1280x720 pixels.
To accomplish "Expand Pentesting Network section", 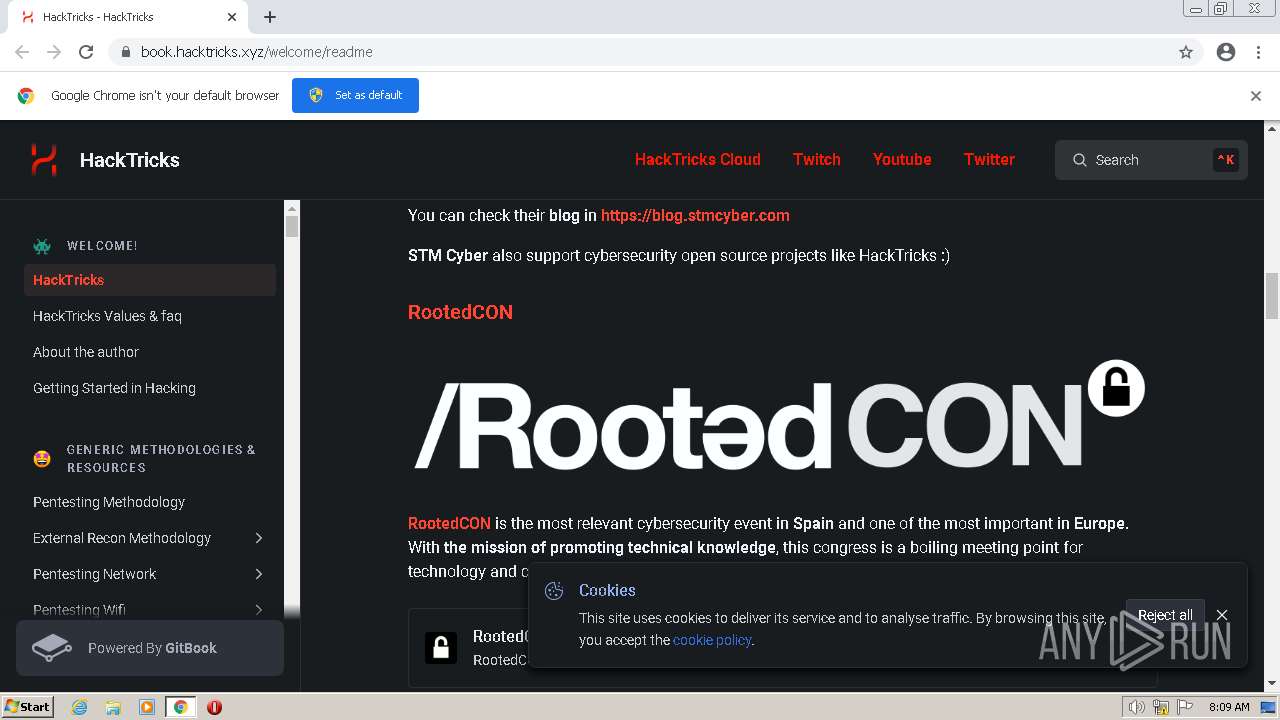I will tap(259, 574).
